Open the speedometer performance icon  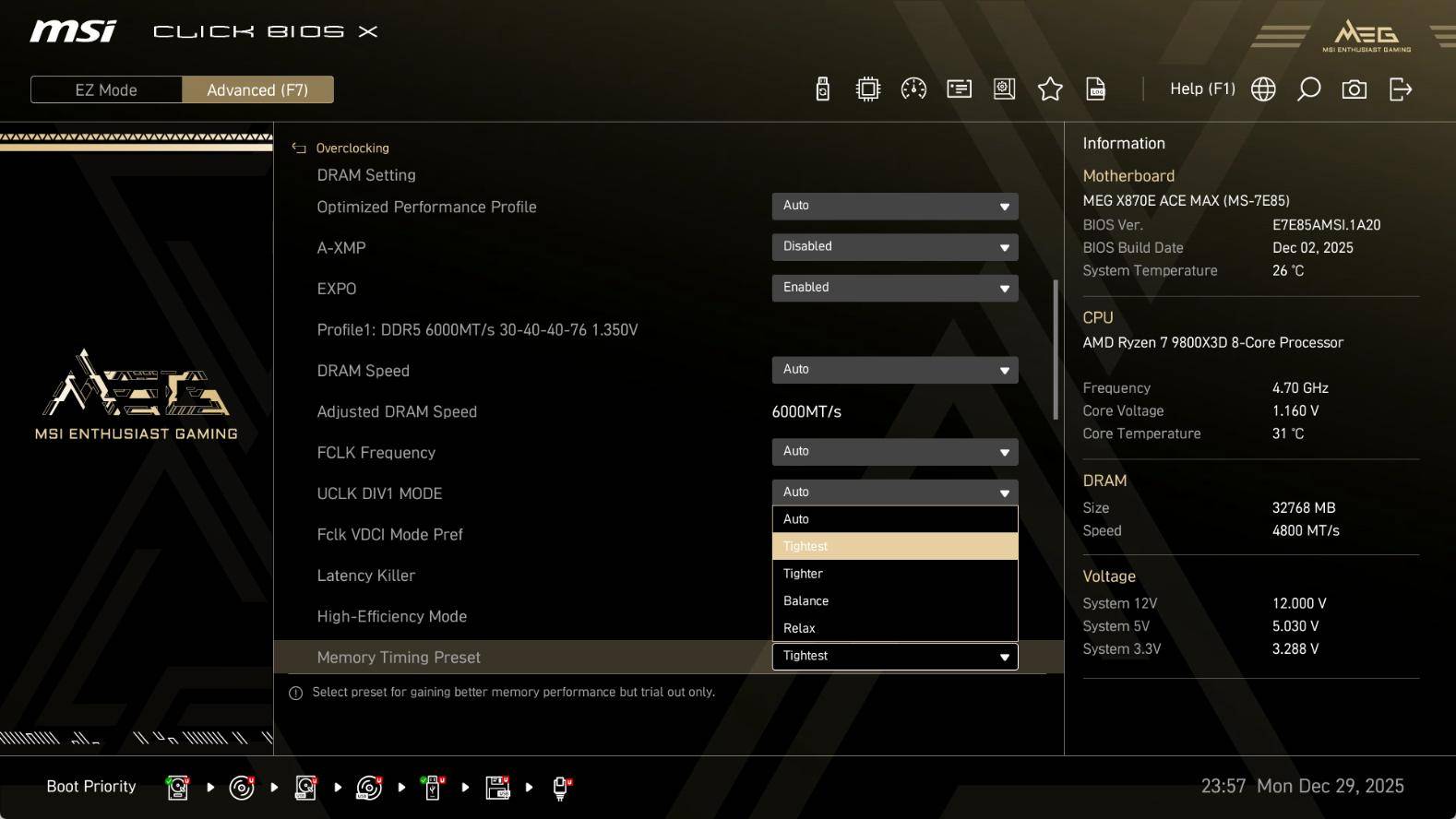(913, 89)
